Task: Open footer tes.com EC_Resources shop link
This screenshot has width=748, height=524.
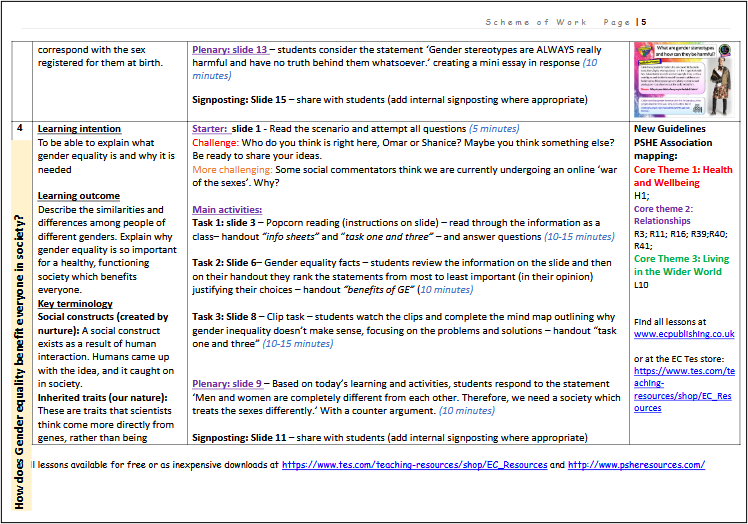Action: click(415, 465)
